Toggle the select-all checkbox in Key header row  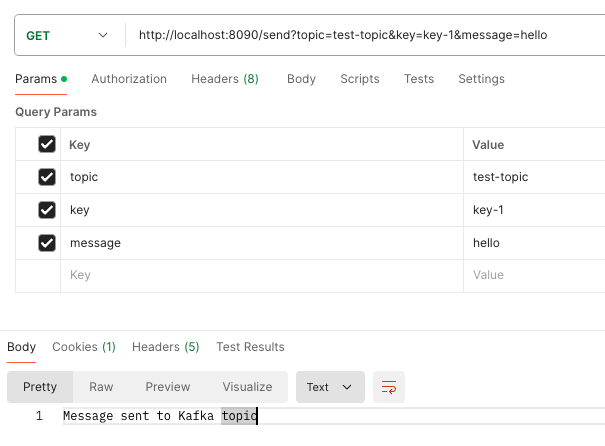click(x=47, y=144)
